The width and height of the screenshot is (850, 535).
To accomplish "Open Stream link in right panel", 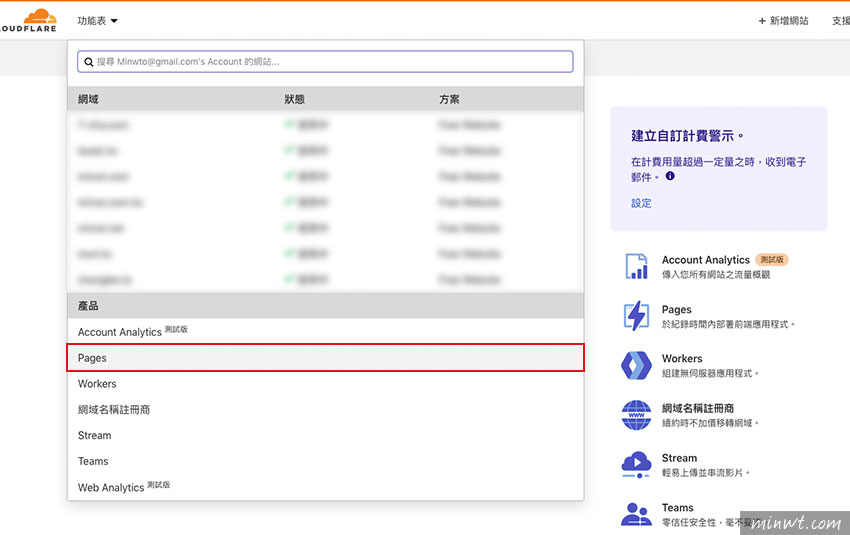I will click(679, 458).
